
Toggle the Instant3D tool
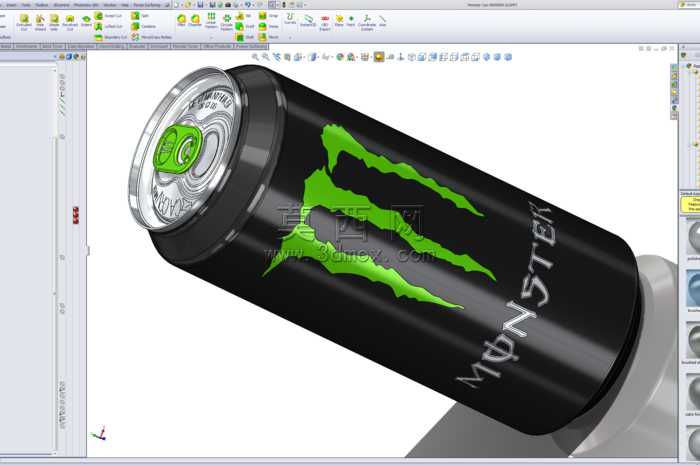point(308,20)
